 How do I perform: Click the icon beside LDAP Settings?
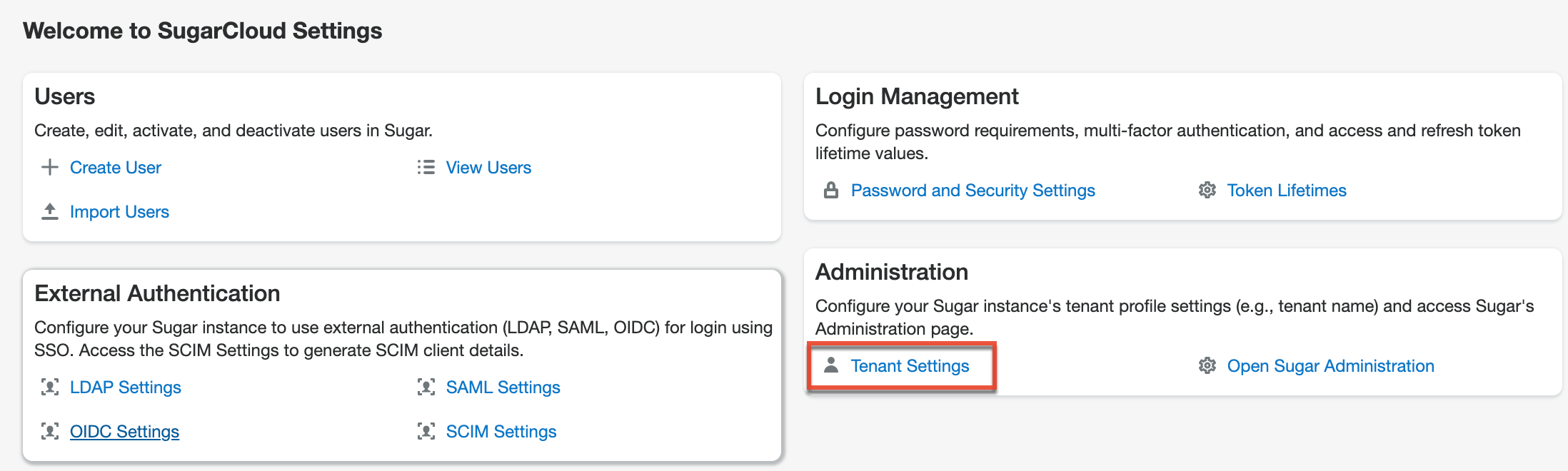pyautogui.click(x=50, y=388)
